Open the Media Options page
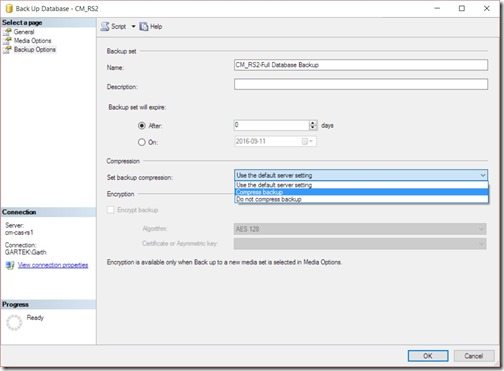504x371 pixels. click(32, 41)
